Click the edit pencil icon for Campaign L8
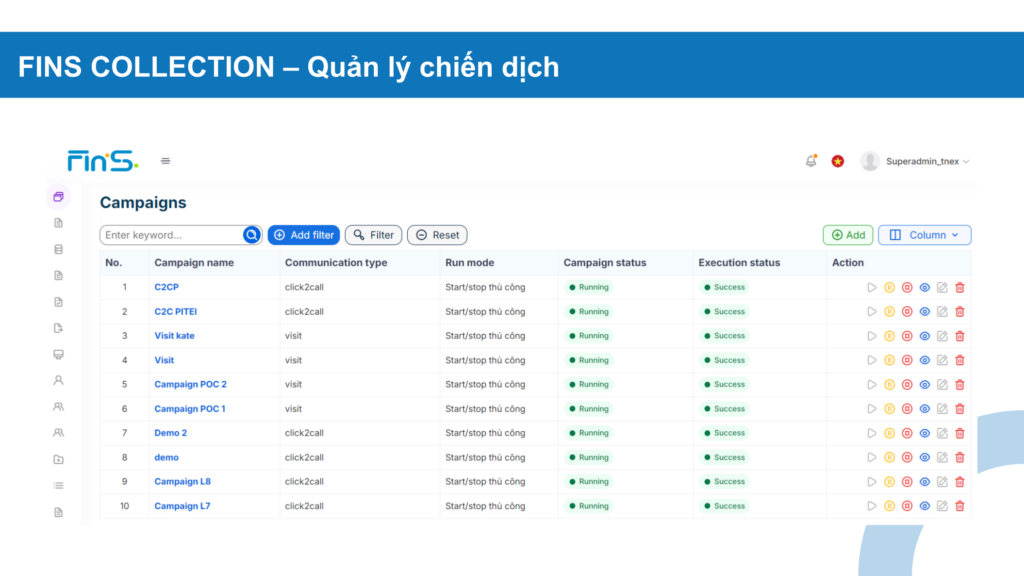This screenshot has width=1024, height=576. 942,482
